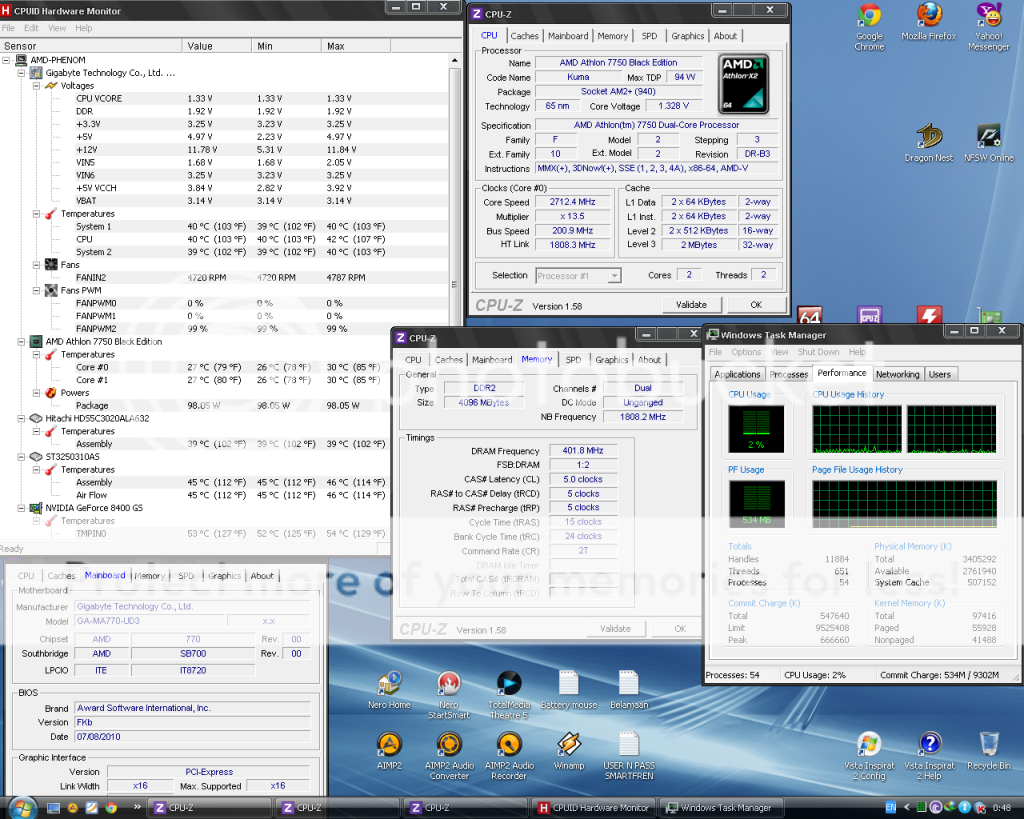The width and height of the screenshot is (1024, 819).
Task: Open Vista Inspirat 2 Help icon
Action: [x=929, y=756]
